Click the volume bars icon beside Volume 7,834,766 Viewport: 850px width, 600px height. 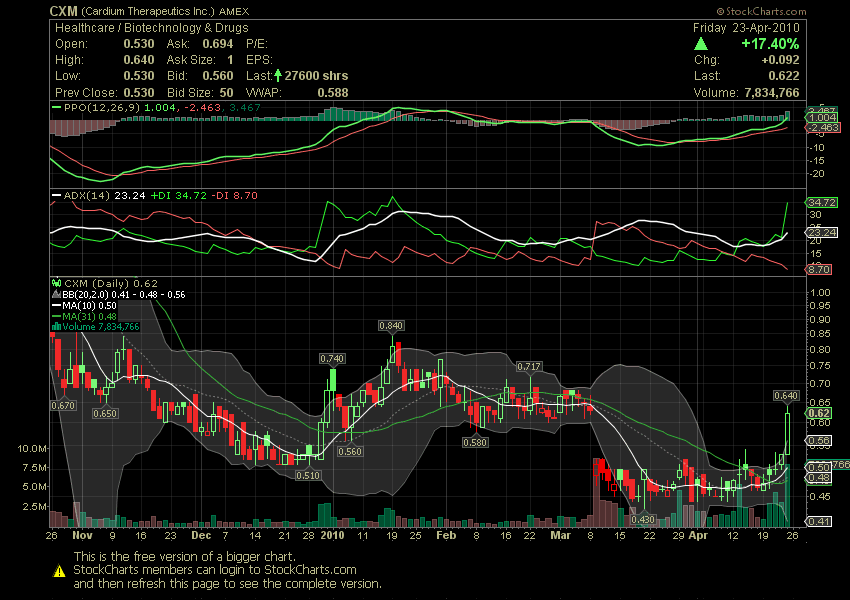pos(56,327)
